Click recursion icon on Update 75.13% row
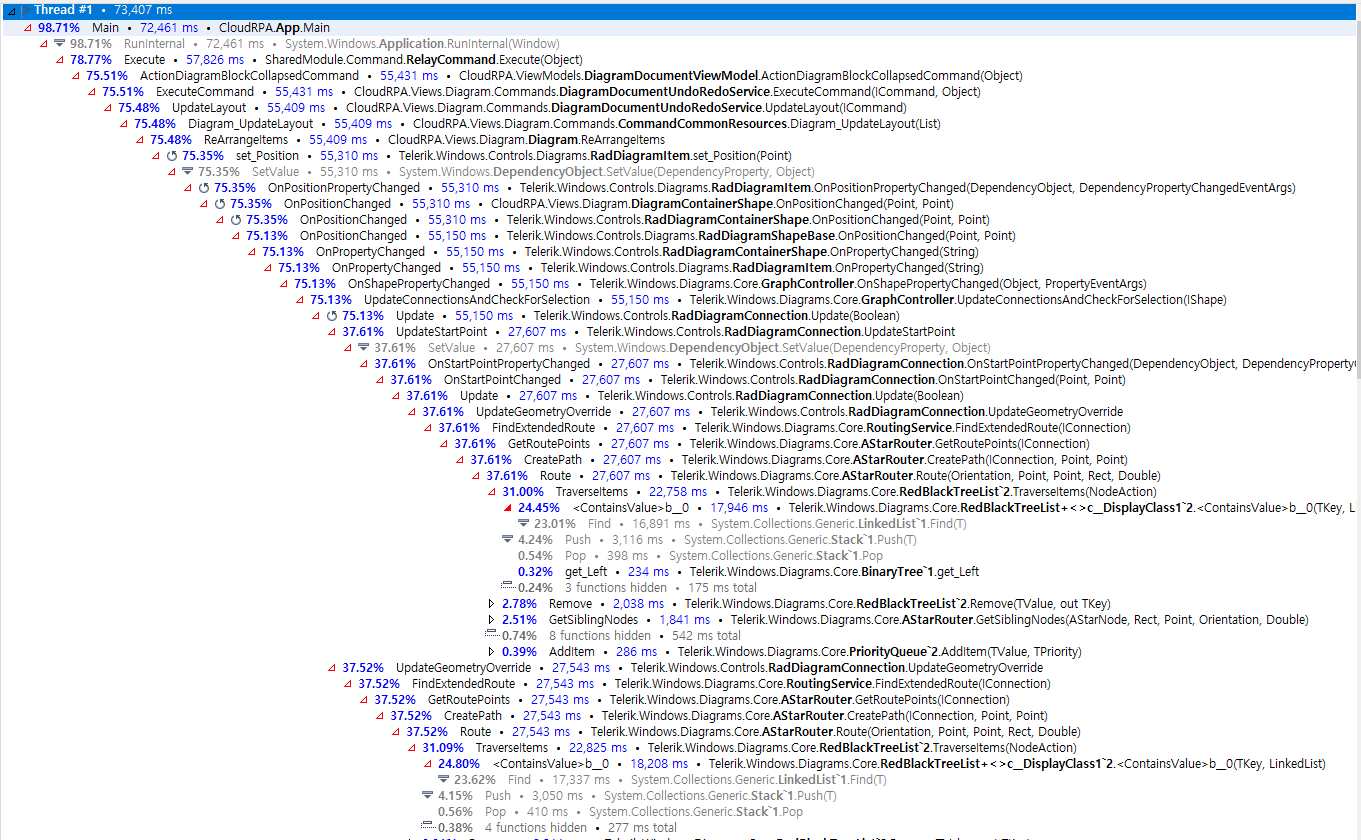The image size is (1361, 840). pyautogui.click(x=331, y=316)
